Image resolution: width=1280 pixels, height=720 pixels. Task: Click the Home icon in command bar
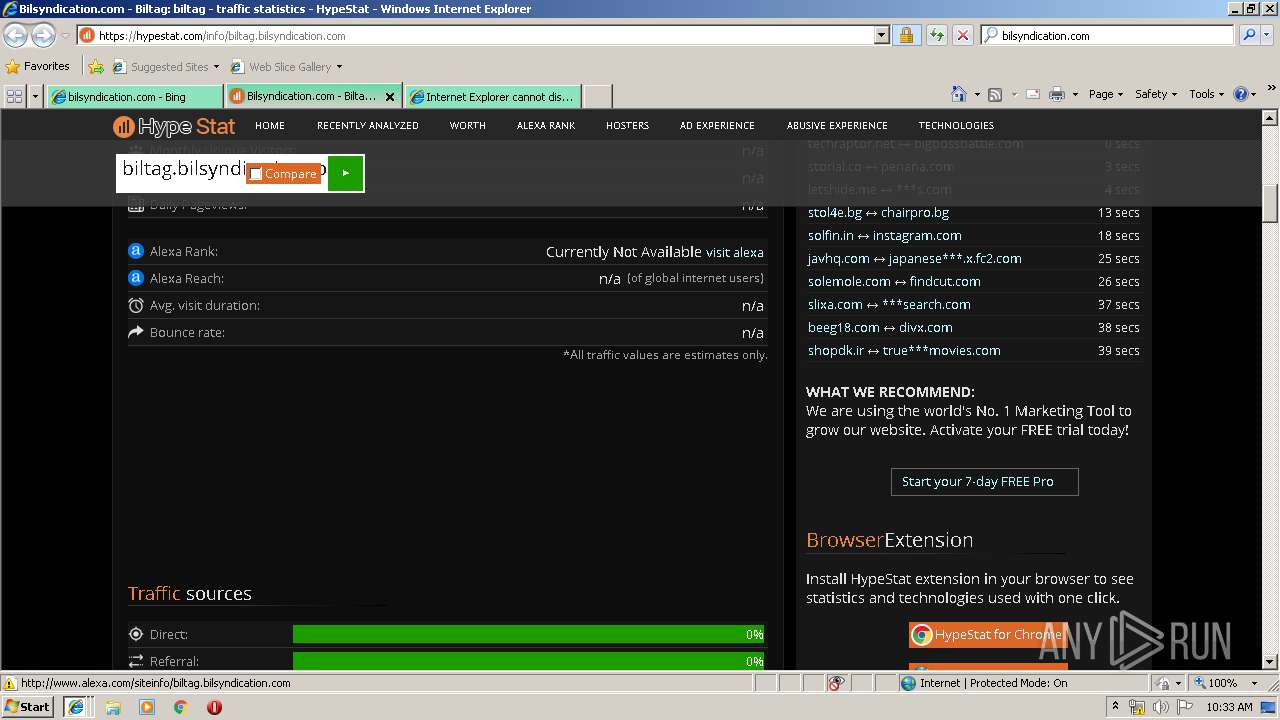coord(959,94)
